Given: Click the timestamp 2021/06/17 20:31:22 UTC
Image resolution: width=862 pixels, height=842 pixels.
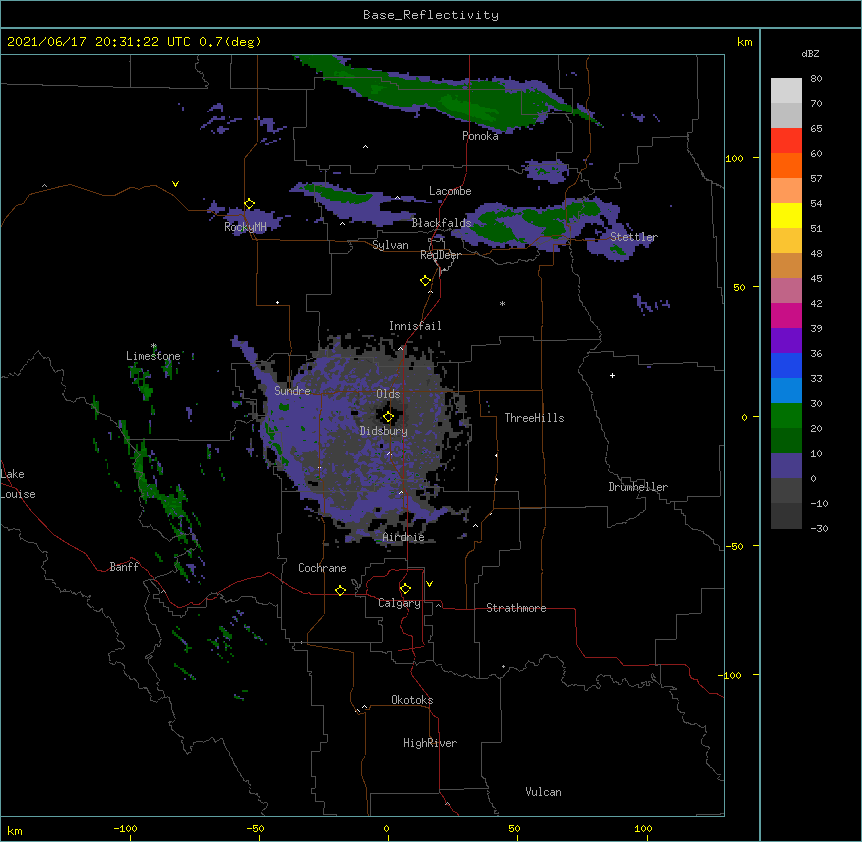Looking at the screenshot, I should [x=99, y=42].
